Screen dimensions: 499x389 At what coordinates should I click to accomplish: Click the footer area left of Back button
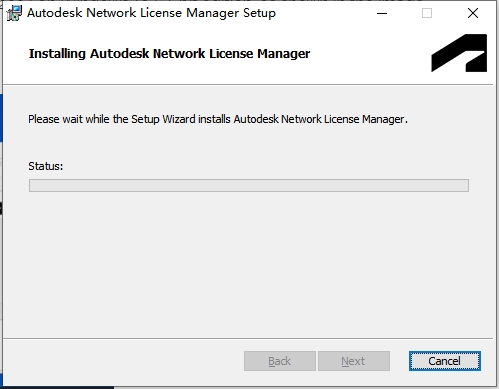click(123, 361)
